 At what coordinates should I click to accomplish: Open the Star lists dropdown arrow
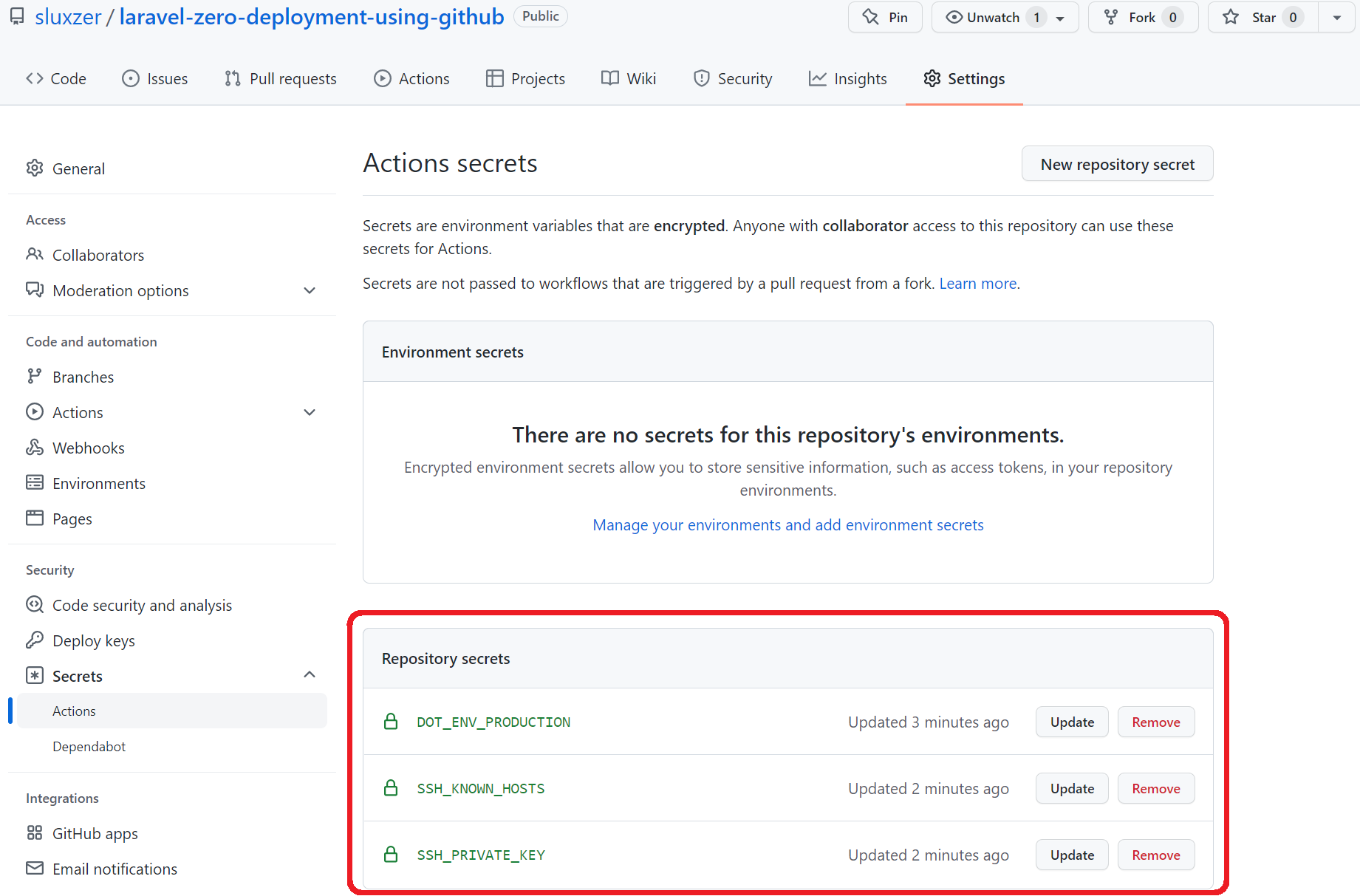point(1337,18)
